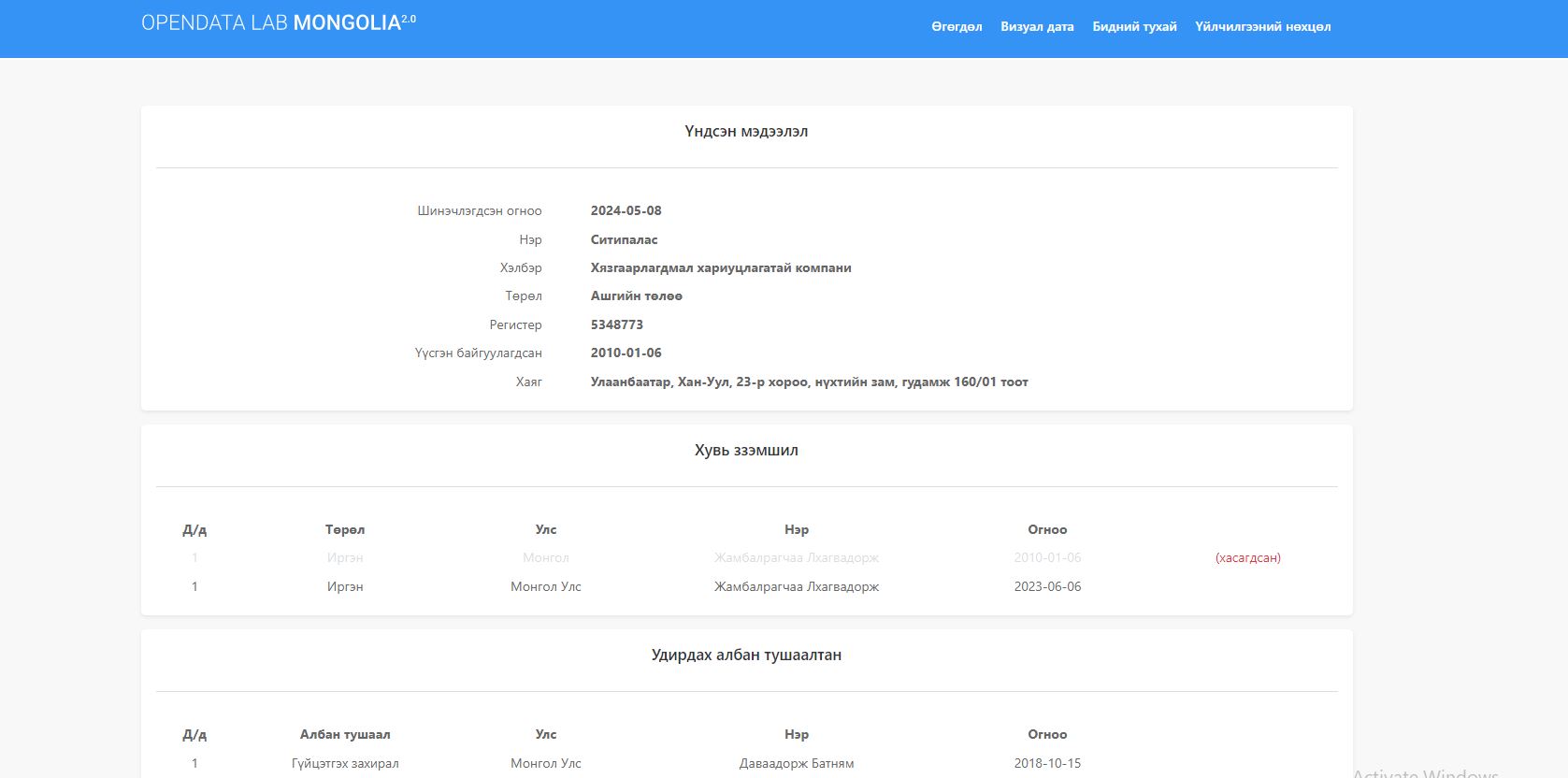Open the Өгөгдөл menu item
This screenshot has width=1568, height=778.
[957, 27]
